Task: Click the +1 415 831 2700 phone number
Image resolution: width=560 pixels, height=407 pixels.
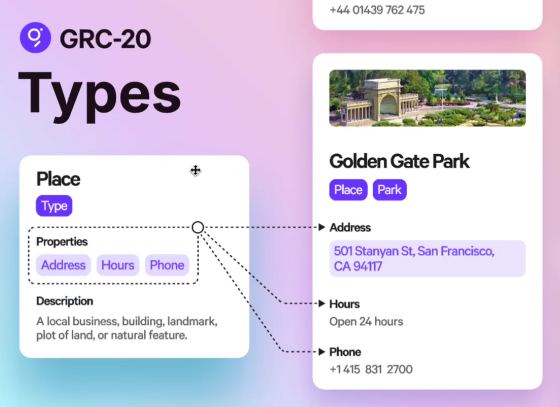Action: (x=371, y=369)
